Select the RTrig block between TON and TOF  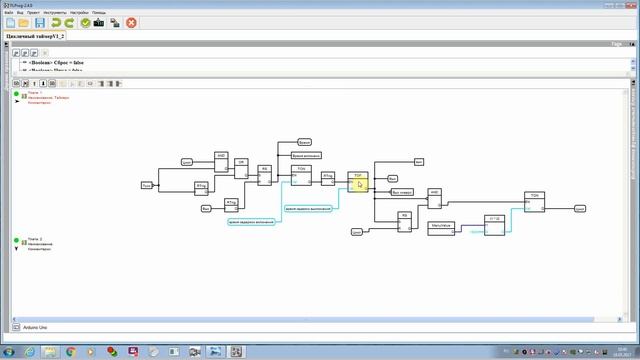(328, 179)
